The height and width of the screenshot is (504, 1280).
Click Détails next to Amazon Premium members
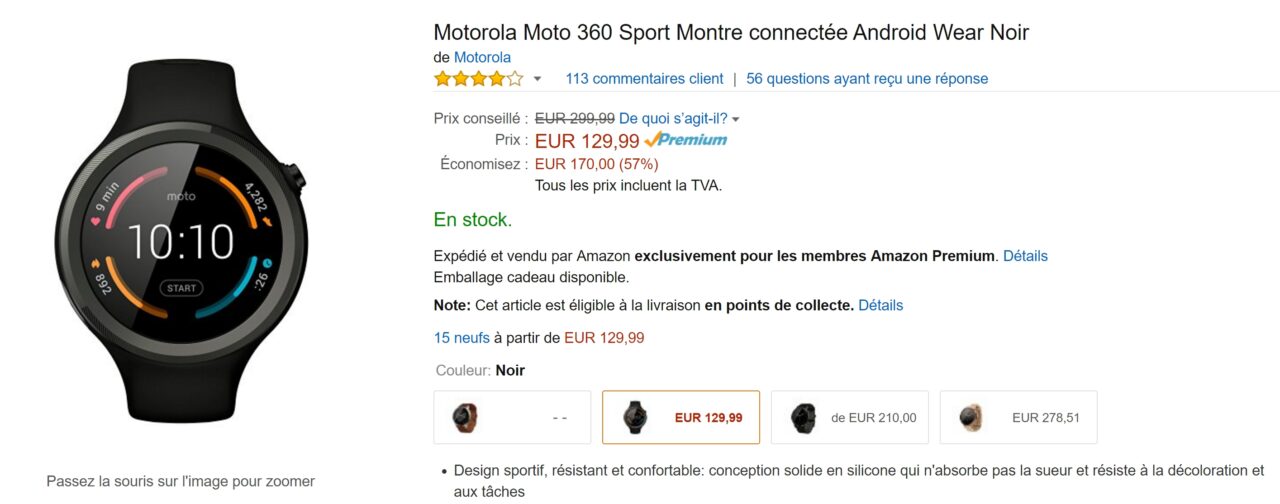[1025, 256]
